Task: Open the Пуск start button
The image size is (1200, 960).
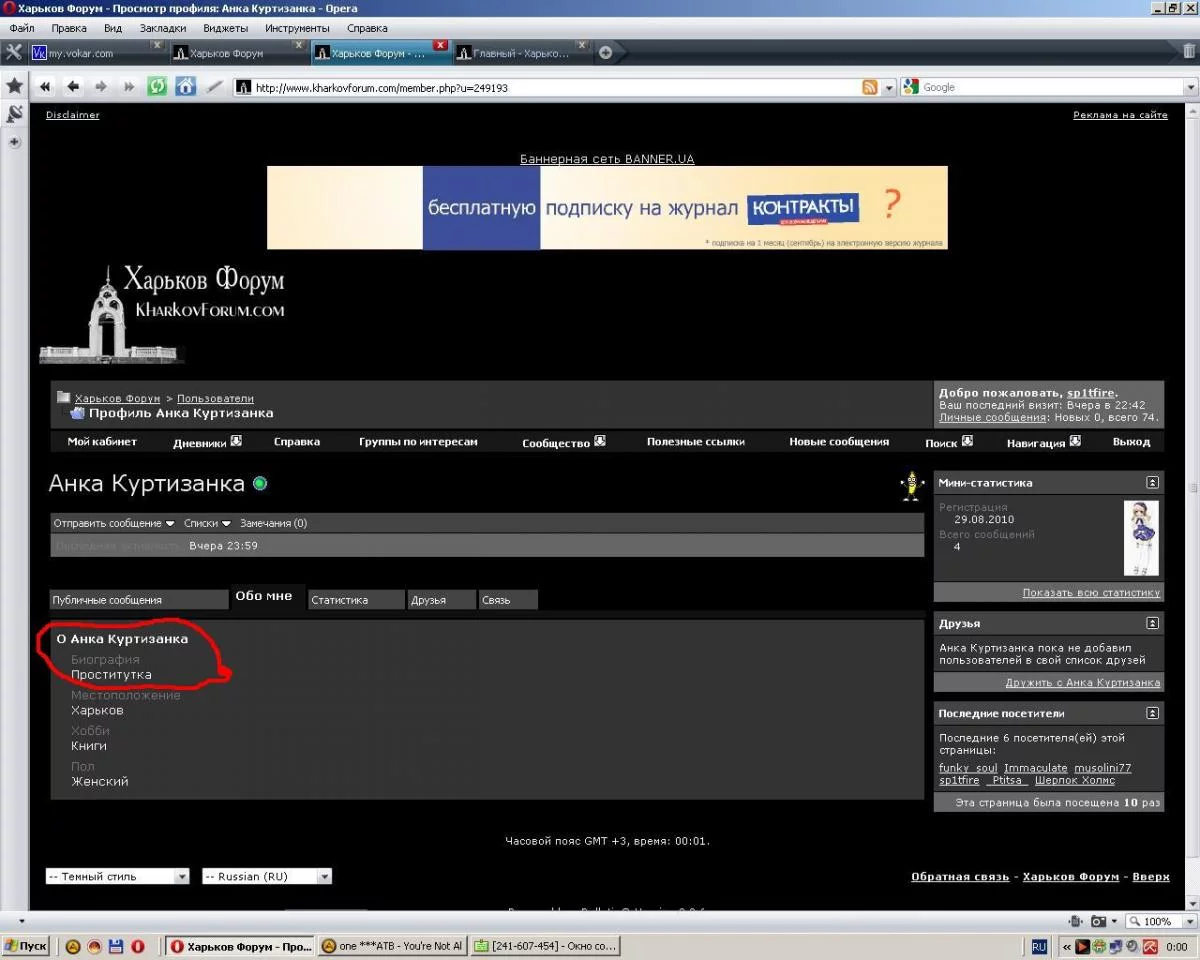Action: pyautogui.click(x=26, y=946)
